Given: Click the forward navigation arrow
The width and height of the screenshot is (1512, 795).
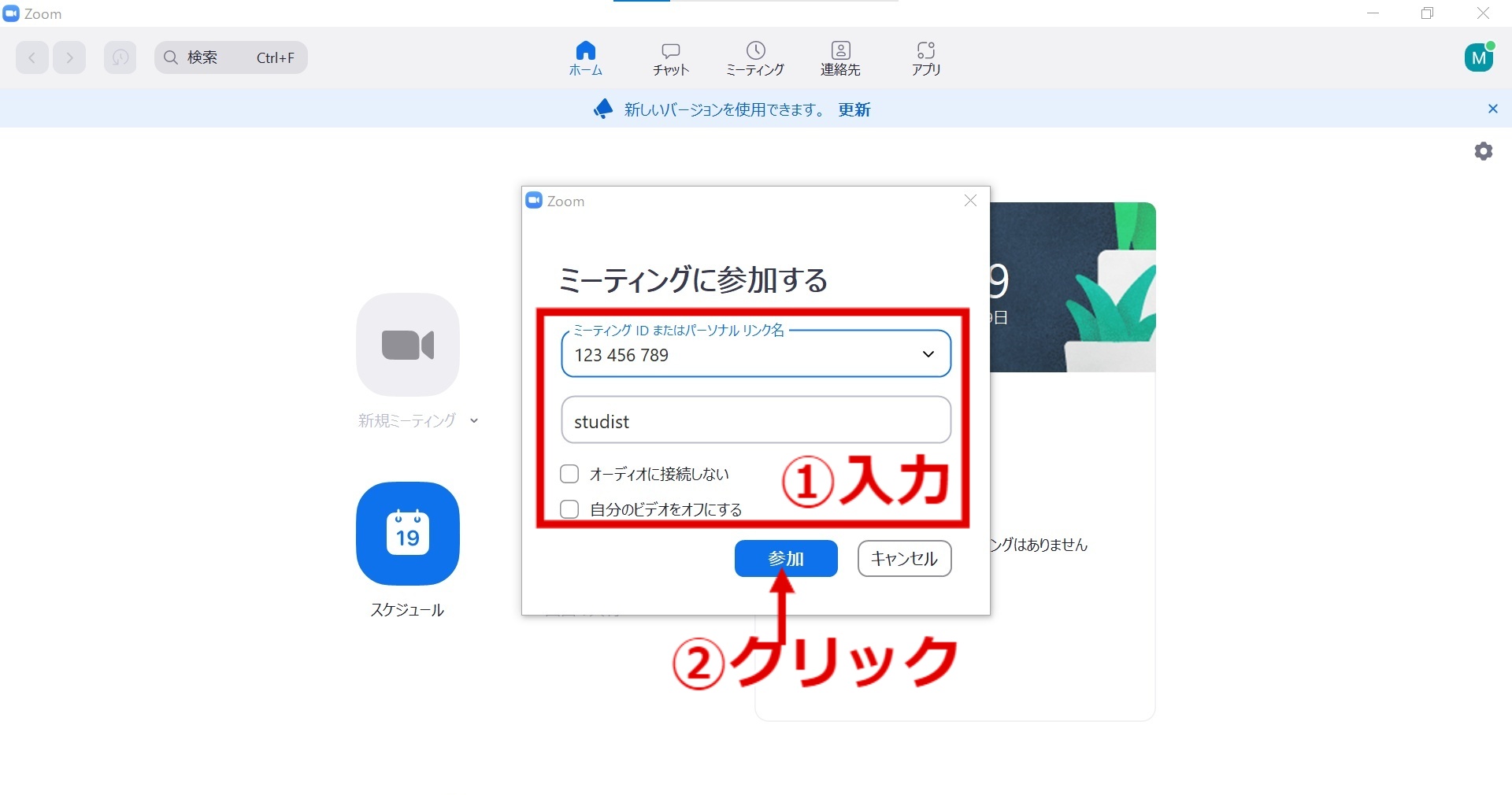Looking at the screenshot, I should pos(69,57).
